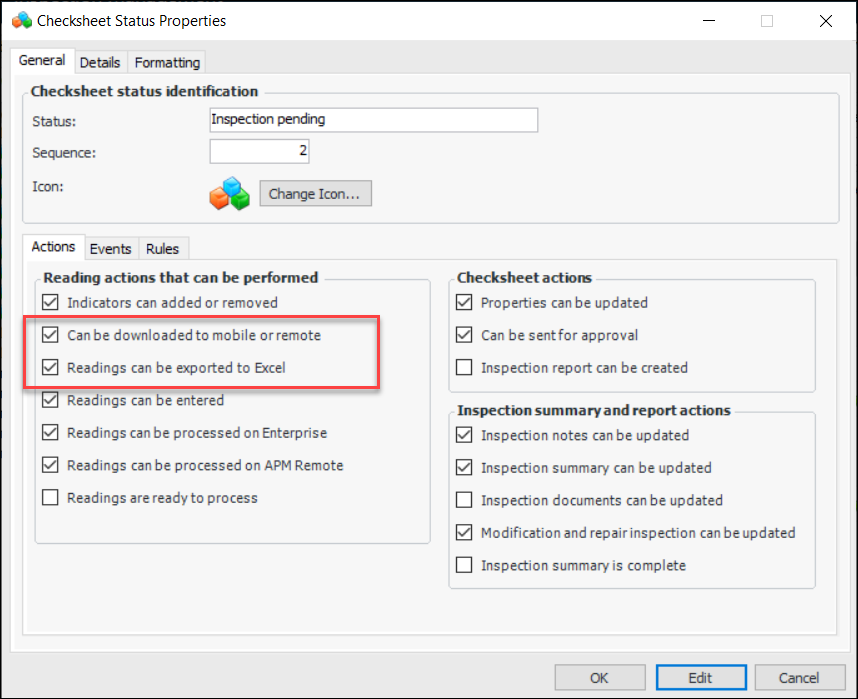
Task: Select the Events tab
Action: pos(110,249)
